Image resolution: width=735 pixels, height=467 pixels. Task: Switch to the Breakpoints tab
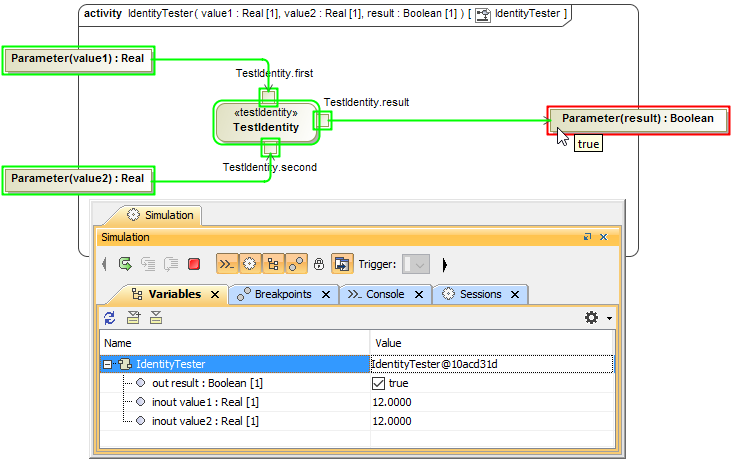click(x=282, y=294)
